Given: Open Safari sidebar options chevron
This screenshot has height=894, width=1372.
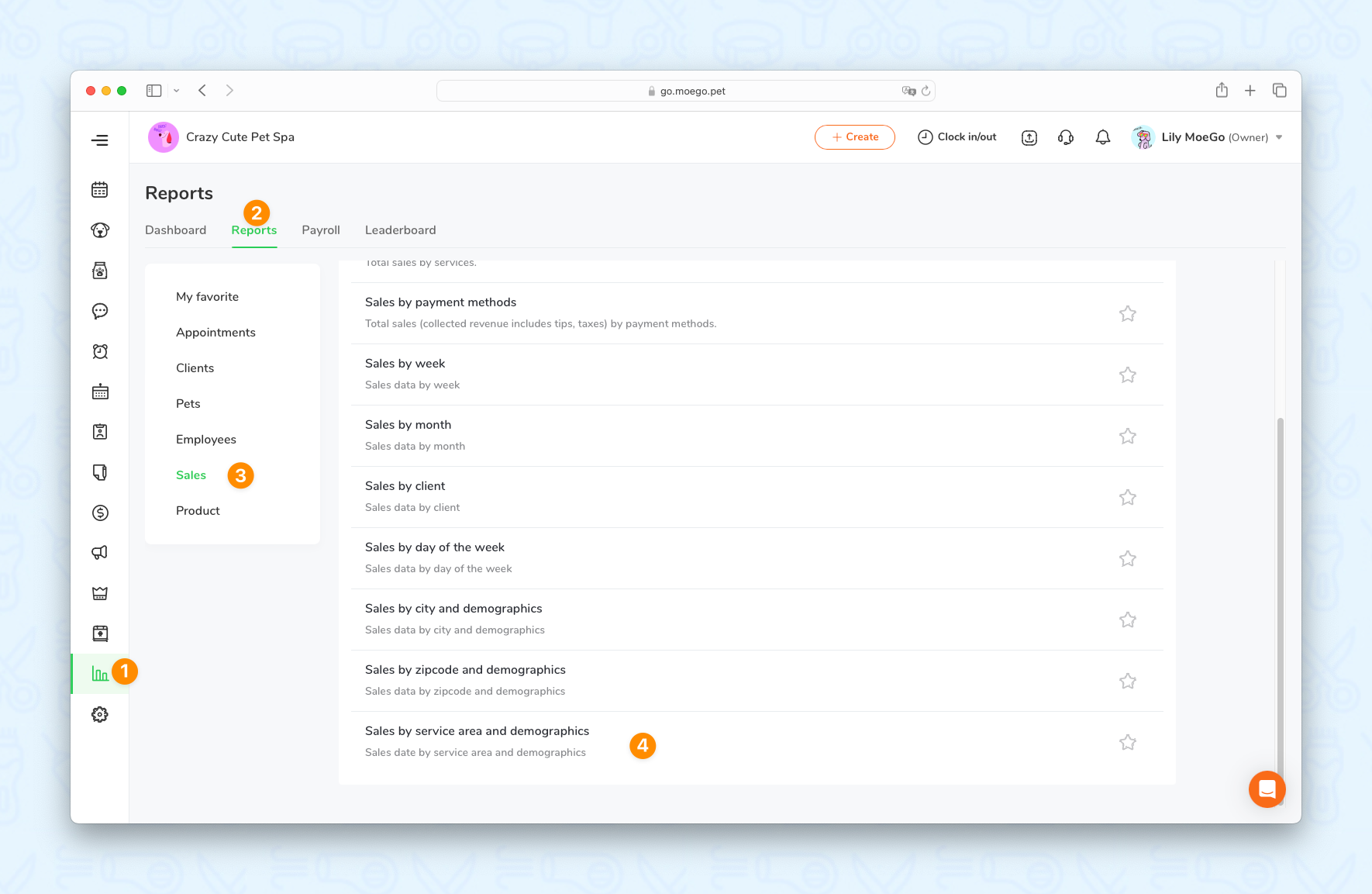Looking at the screenshot, I should click(x=177, y=91).
